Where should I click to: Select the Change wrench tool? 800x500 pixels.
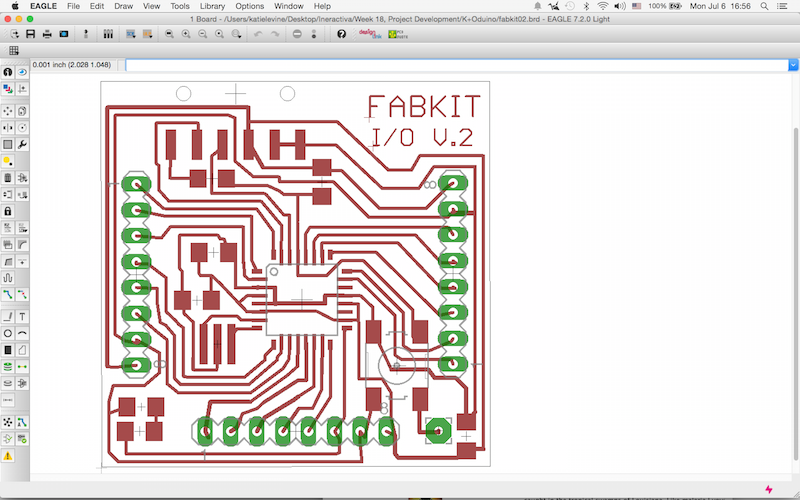22,144
